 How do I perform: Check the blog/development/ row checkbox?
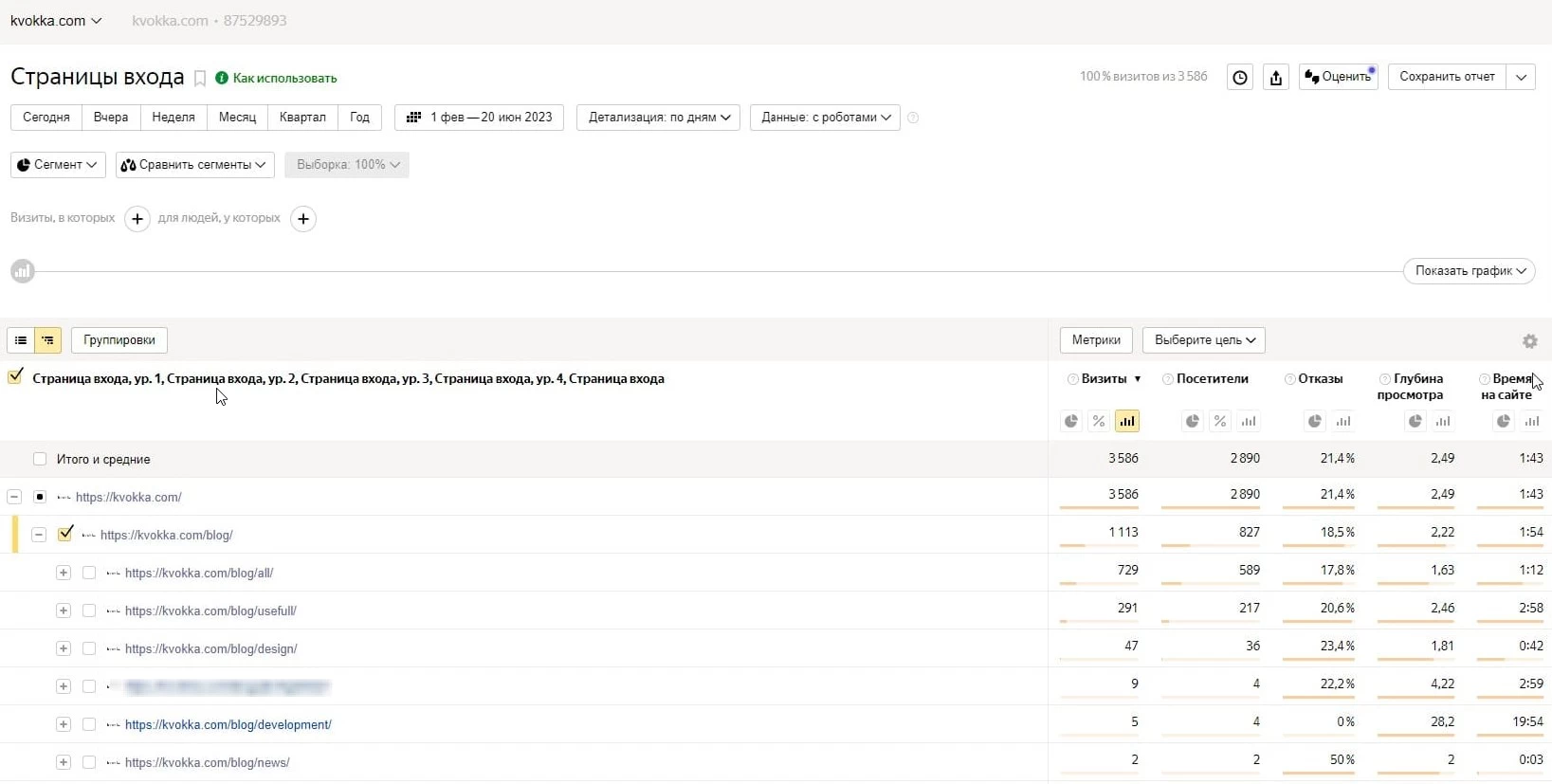tap(89, 724)
